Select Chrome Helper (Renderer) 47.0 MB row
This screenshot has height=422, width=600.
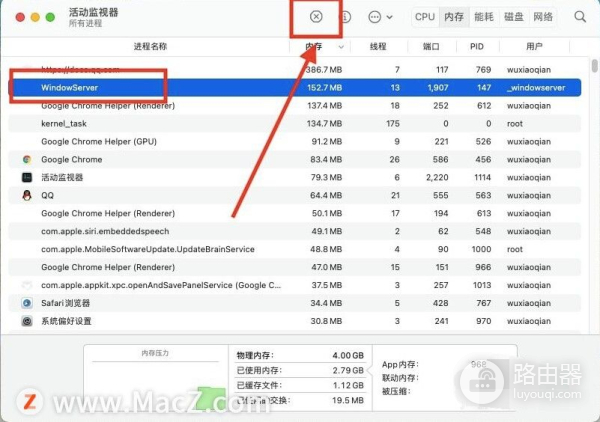pyautogui.click(x=295, y=267)
